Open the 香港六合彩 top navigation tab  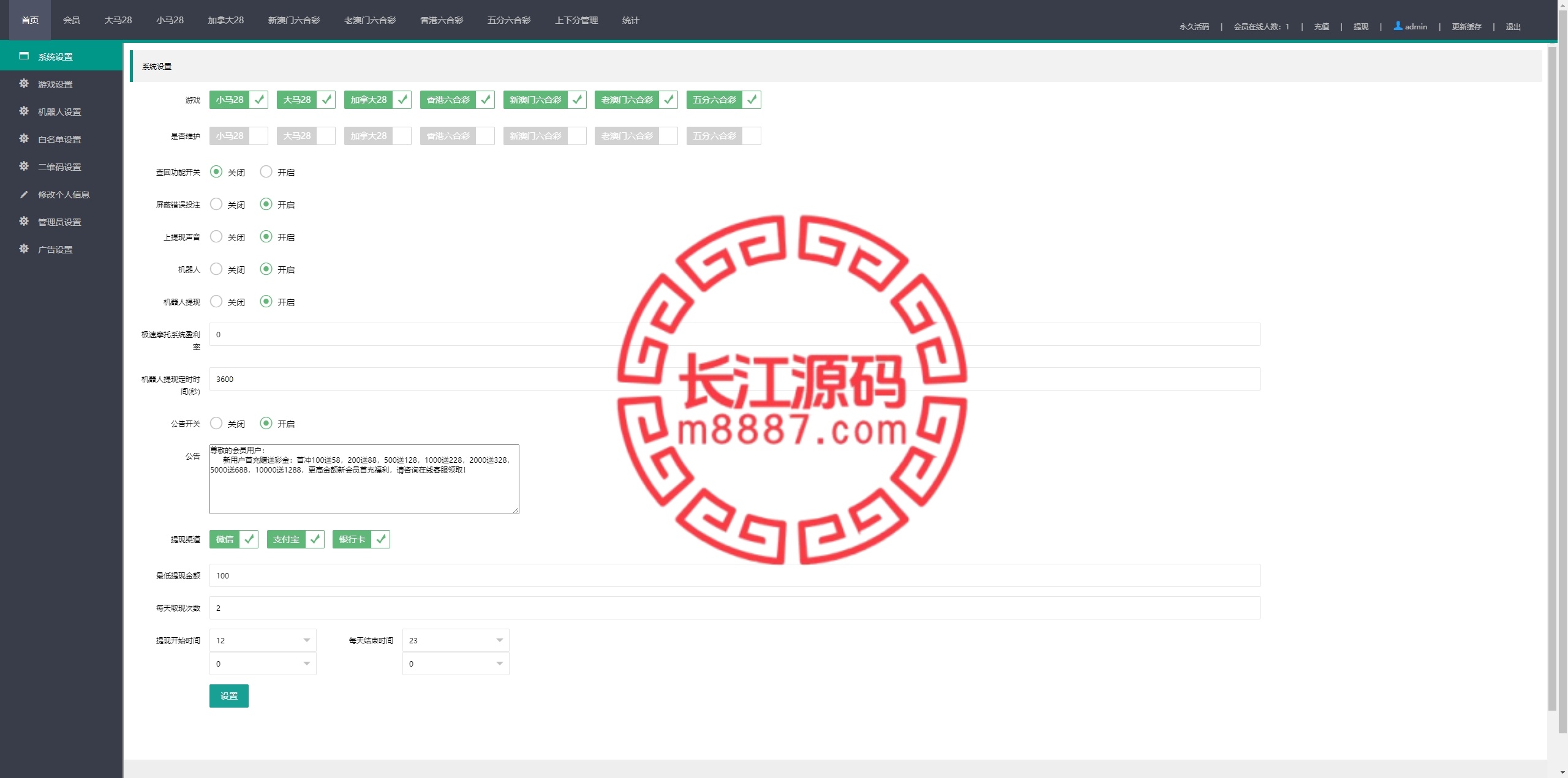[x=442, y=20]
